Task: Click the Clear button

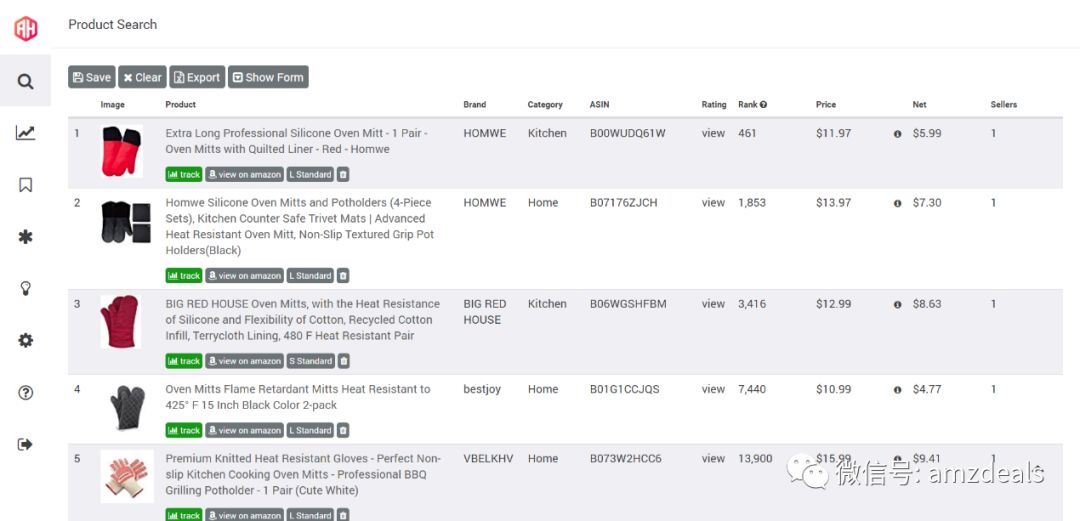Action: [142, 77]
